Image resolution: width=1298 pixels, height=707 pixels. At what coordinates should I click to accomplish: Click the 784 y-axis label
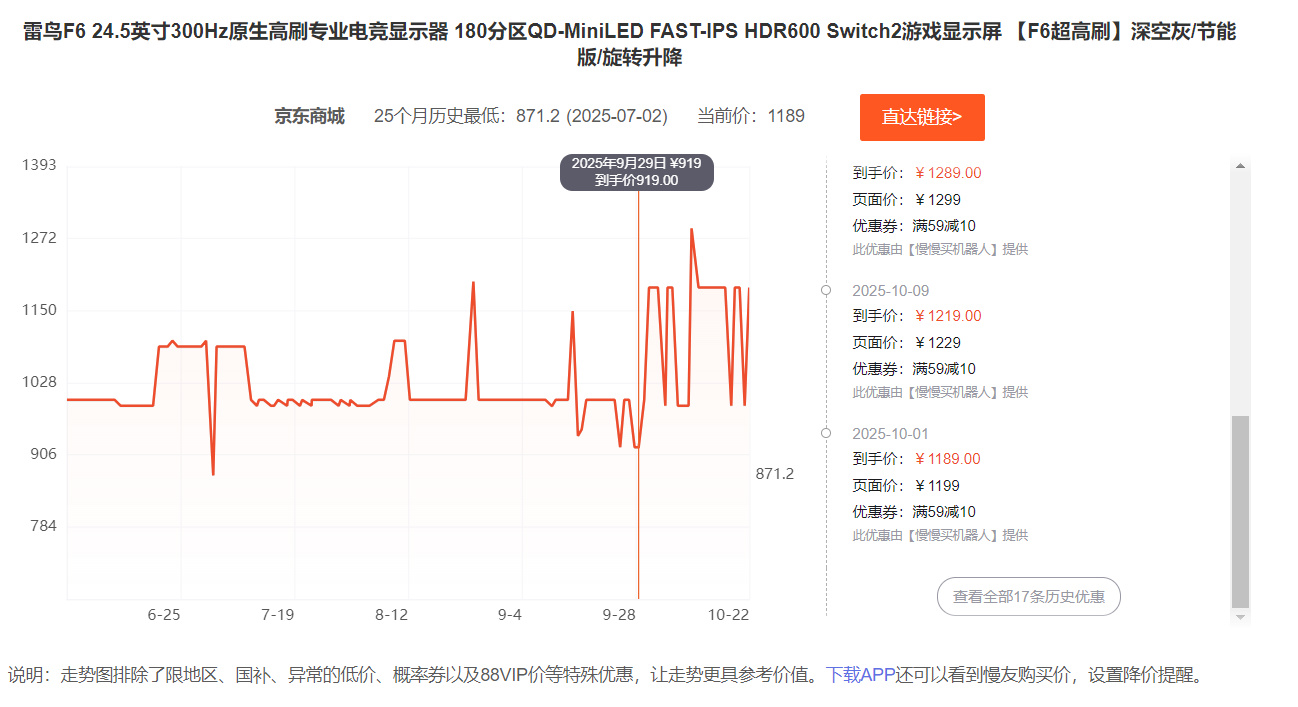43,526
